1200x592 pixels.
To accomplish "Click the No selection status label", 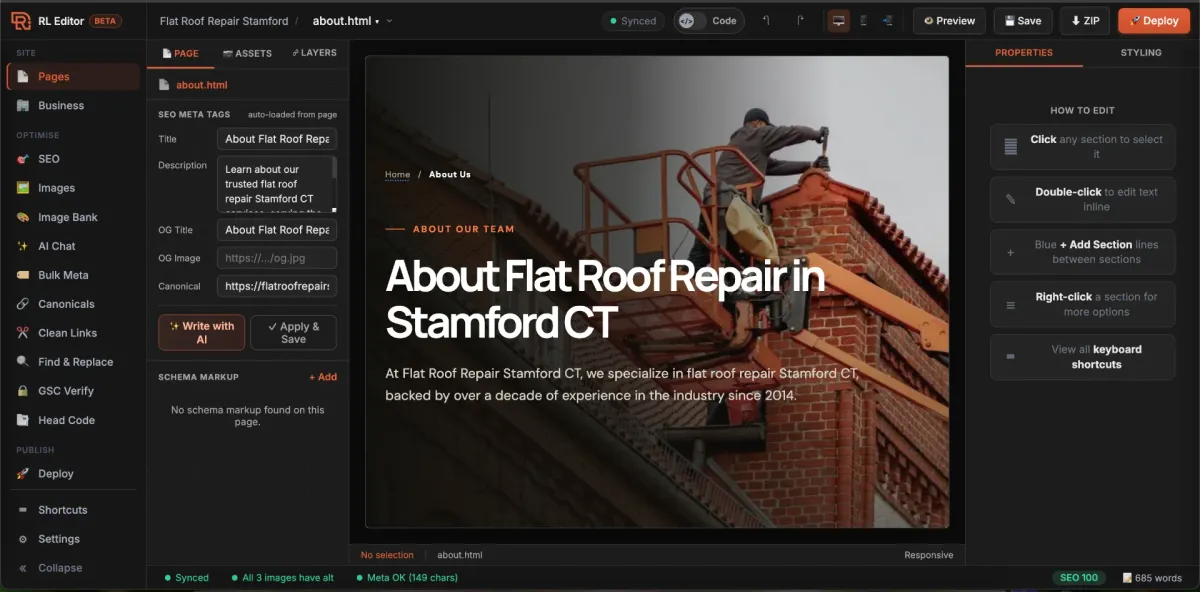I will click(387, 555).
